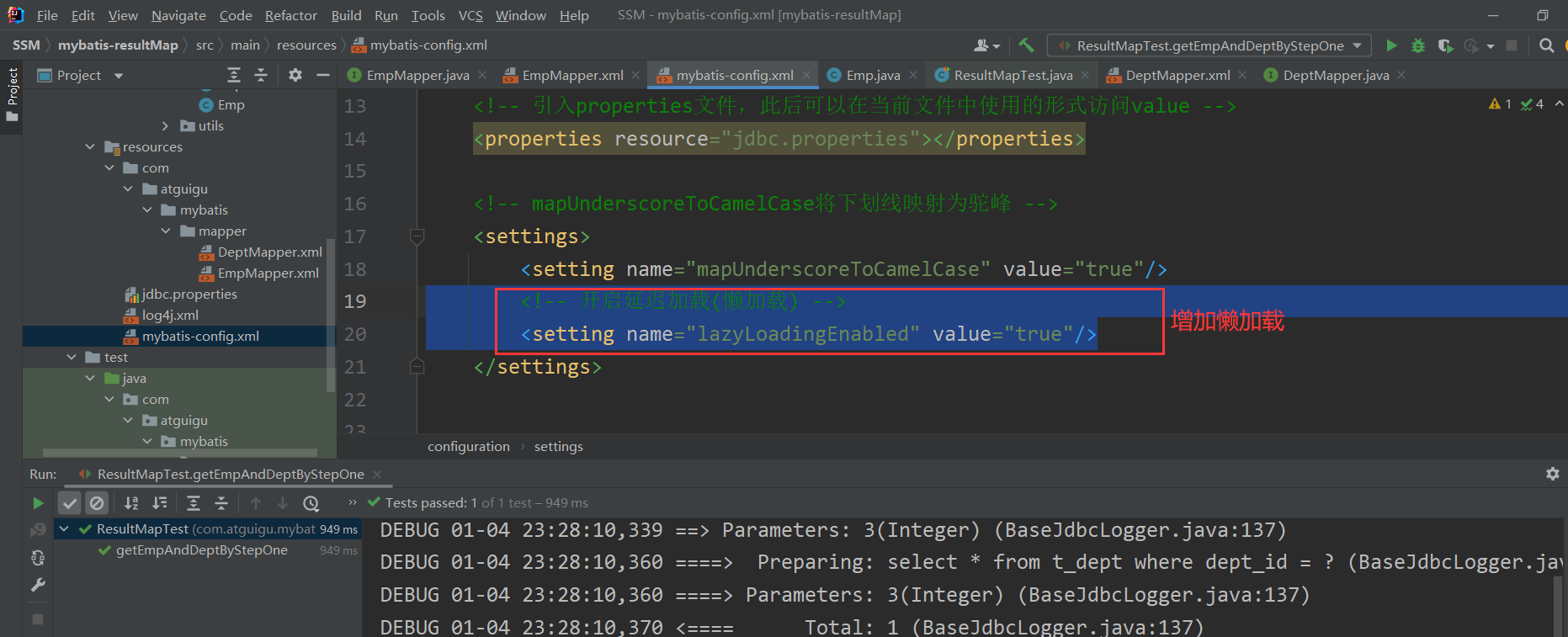Open the dropdown arrow next to the profiler icon
Viewport: 1568px width, 637px height.
pos(1491,46)
